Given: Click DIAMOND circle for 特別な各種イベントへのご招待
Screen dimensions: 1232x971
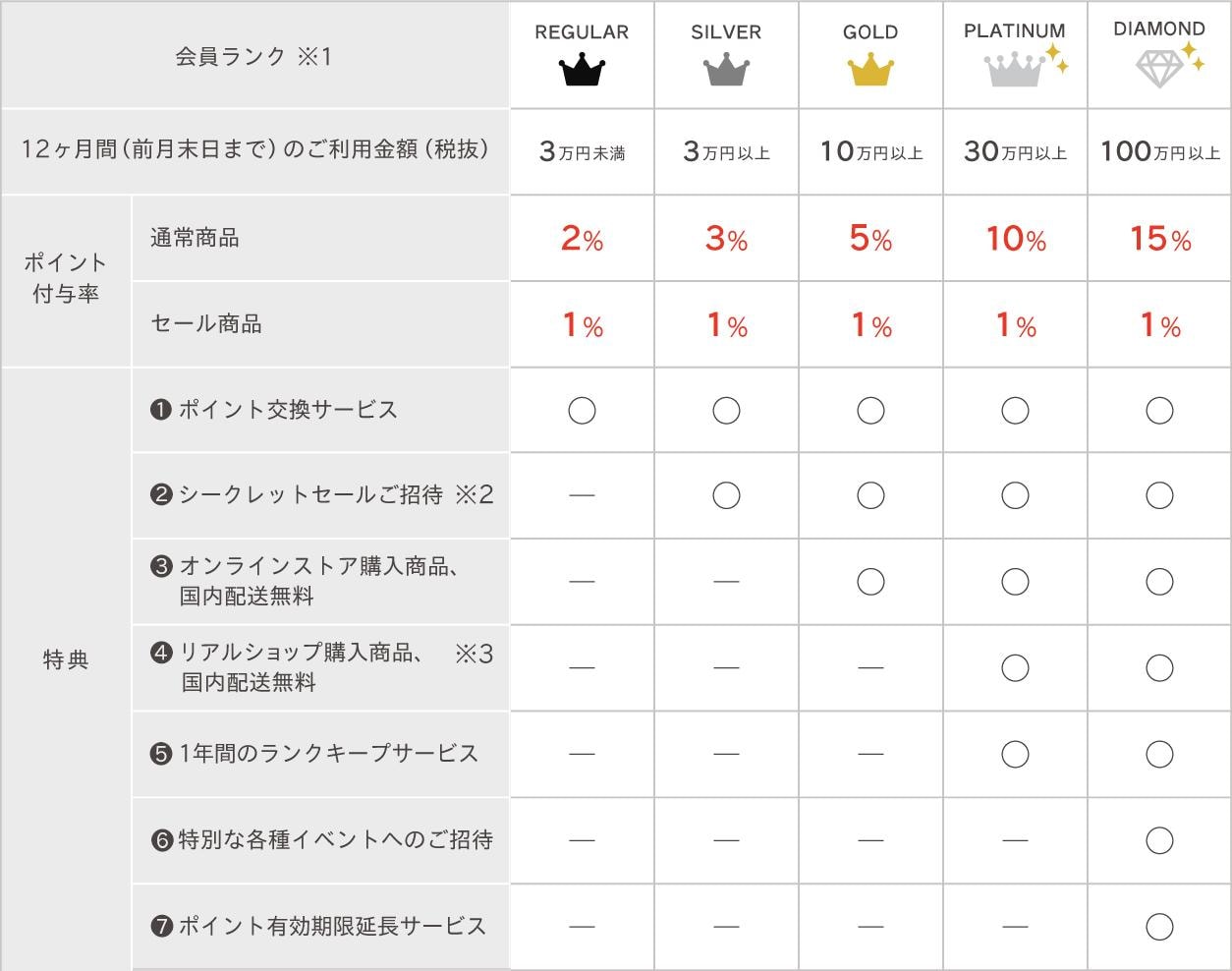Looking at the screenshot, I should point(1159,840).
